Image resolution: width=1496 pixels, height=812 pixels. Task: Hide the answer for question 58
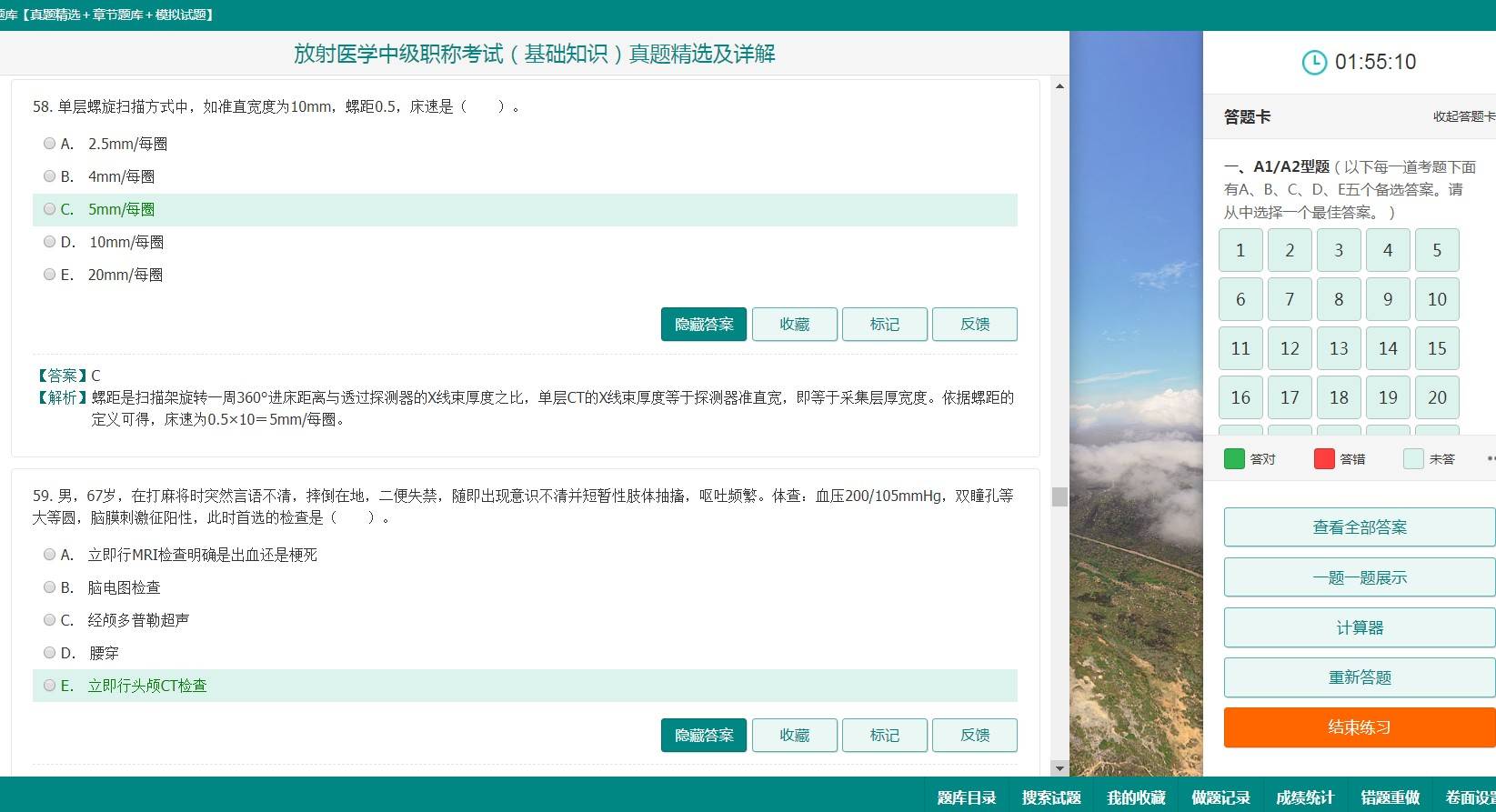coord(704,325)
